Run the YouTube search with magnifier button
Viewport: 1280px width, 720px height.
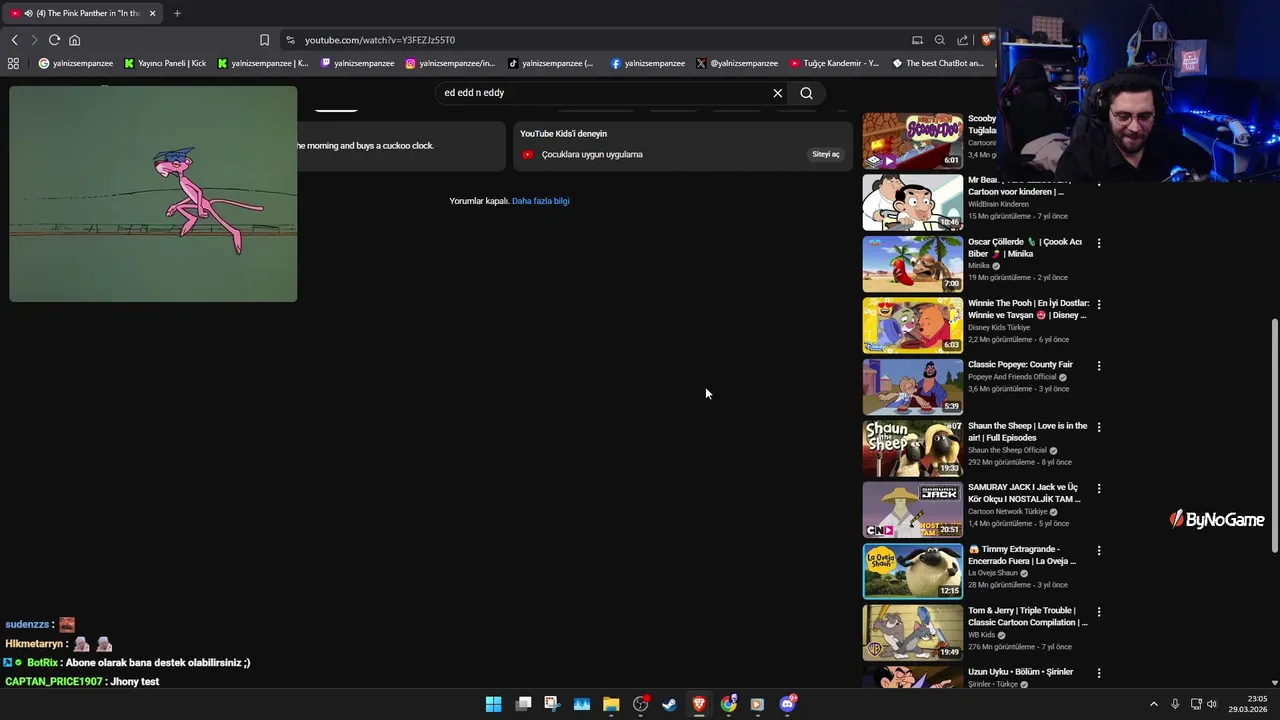pos(806,93)
